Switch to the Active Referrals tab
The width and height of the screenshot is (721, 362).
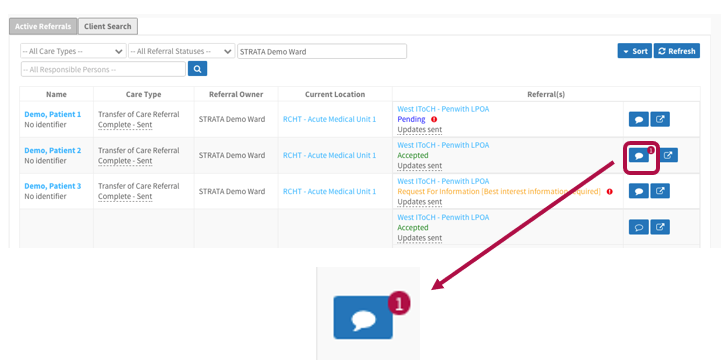[43, 26]
